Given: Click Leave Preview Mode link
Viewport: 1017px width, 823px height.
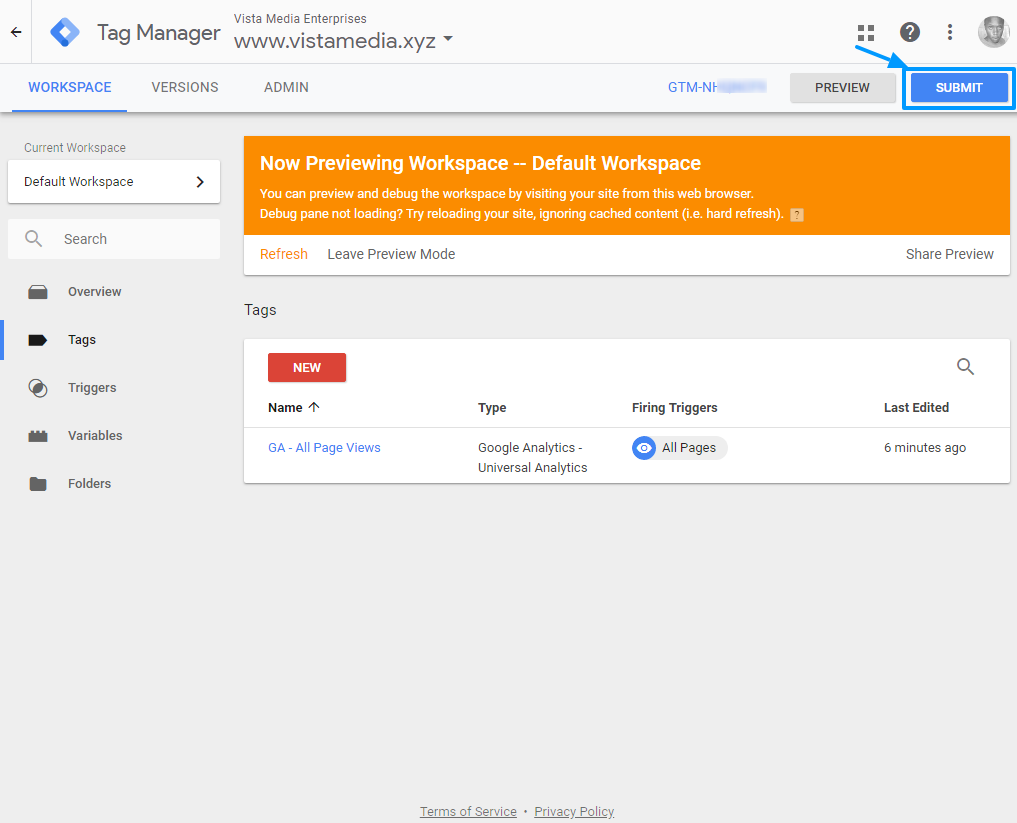Looking at the screenshot, I should 391,254.
